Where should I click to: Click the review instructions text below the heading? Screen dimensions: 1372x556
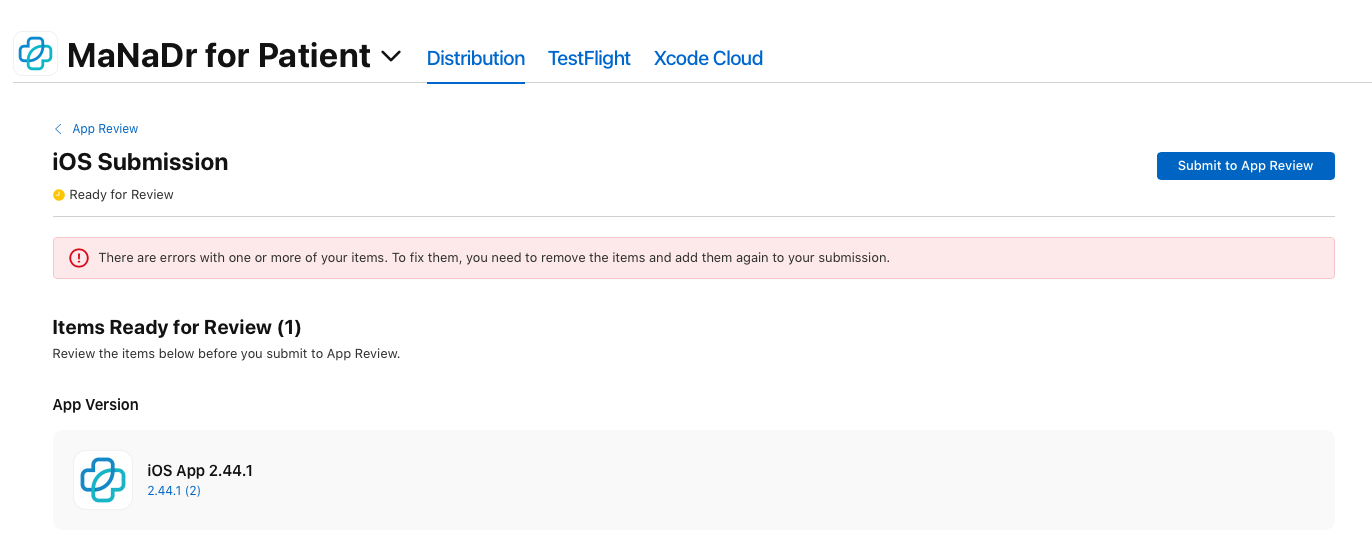226,354
